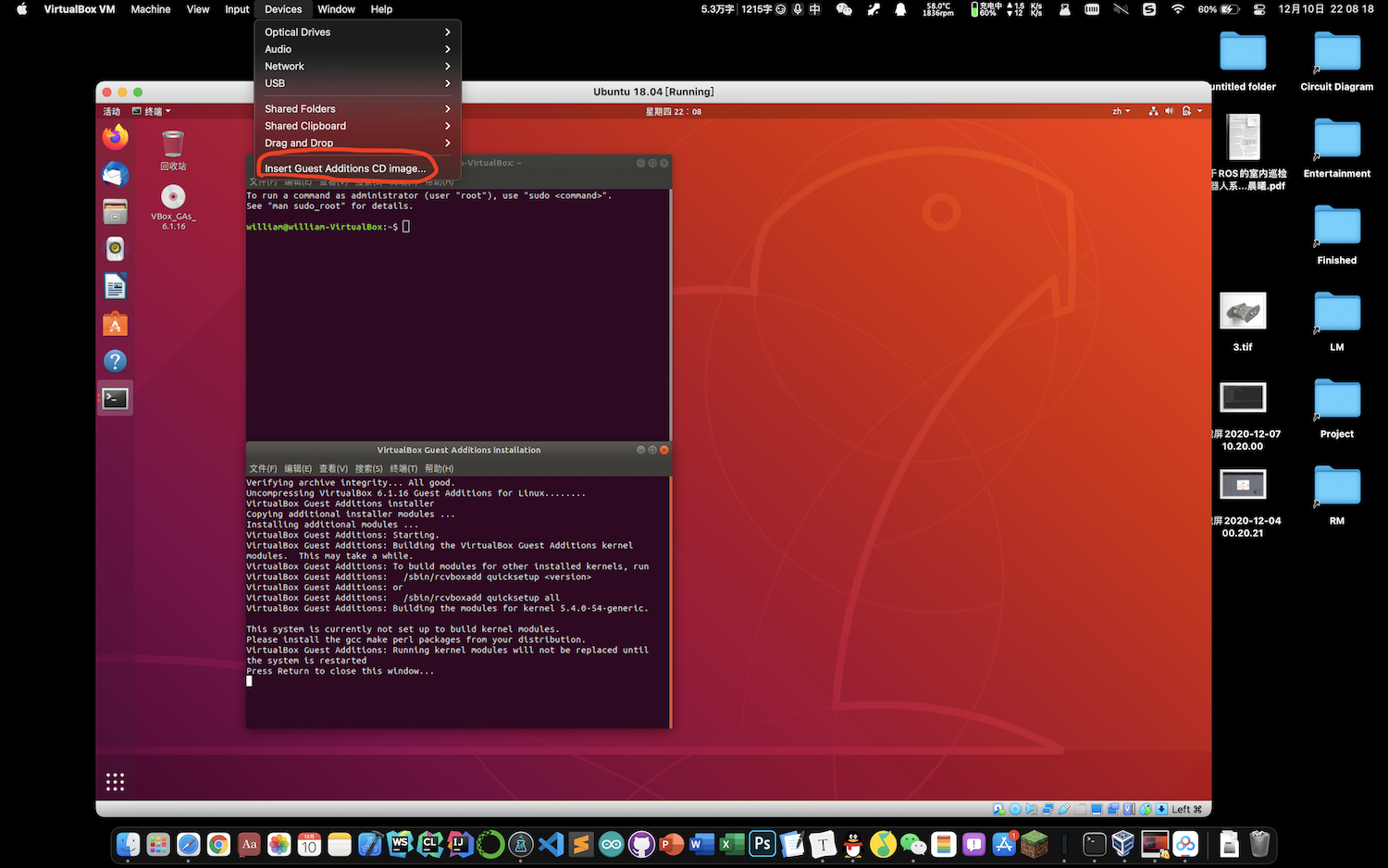Click the keyboard capture arrow status icon

pyautogui.click(x=1161, y=809)
